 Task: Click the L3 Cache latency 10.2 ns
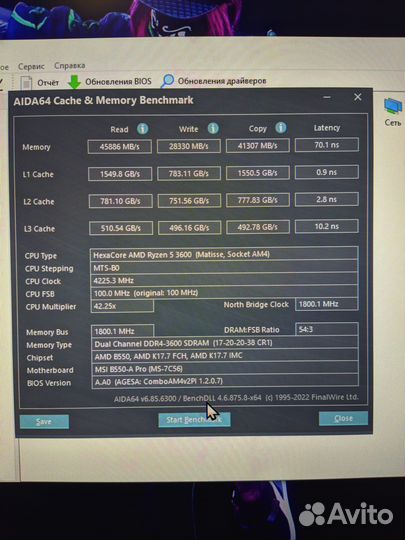pos(326,226)
